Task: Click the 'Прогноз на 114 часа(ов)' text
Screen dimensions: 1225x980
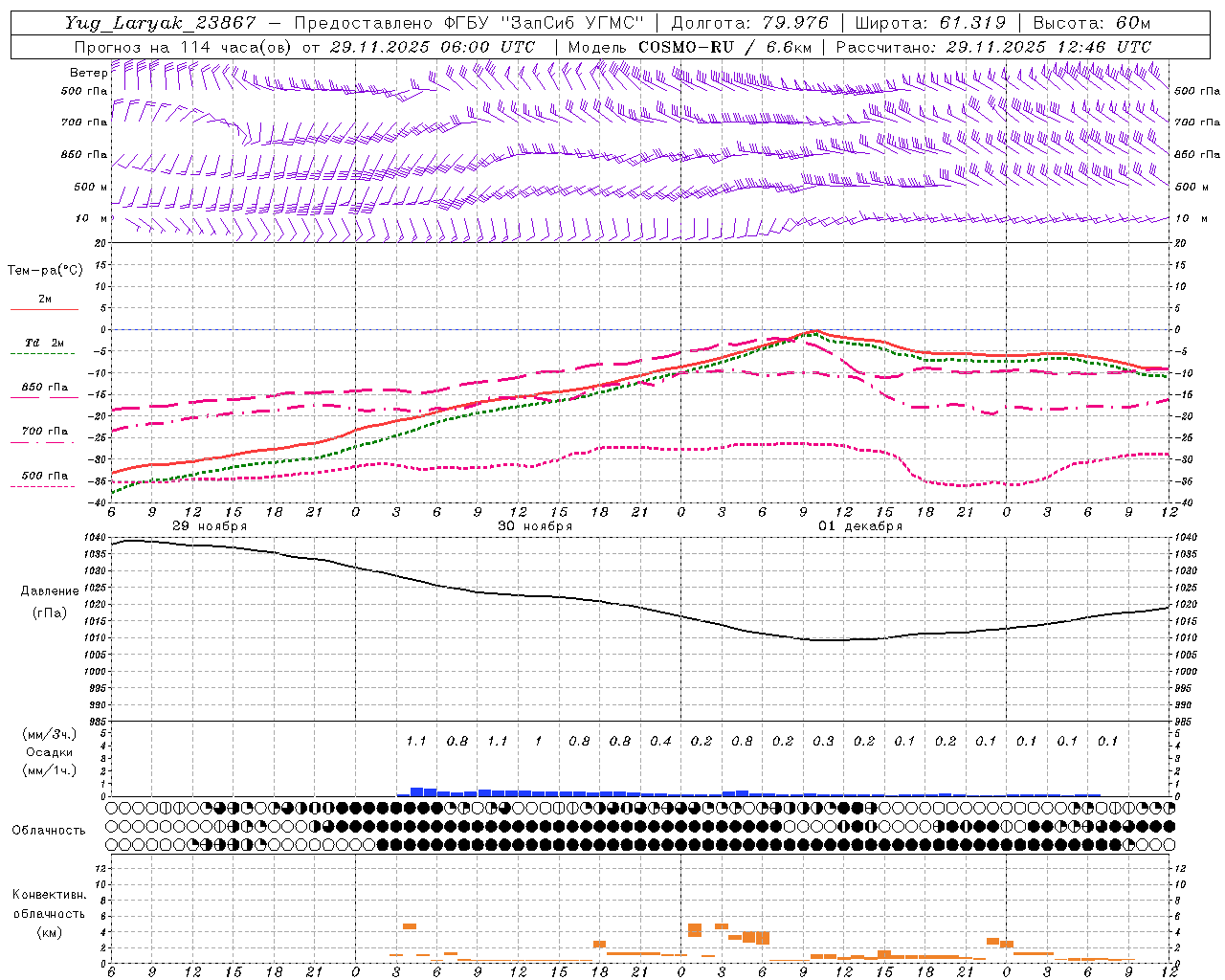Action: tap(184, 46)
